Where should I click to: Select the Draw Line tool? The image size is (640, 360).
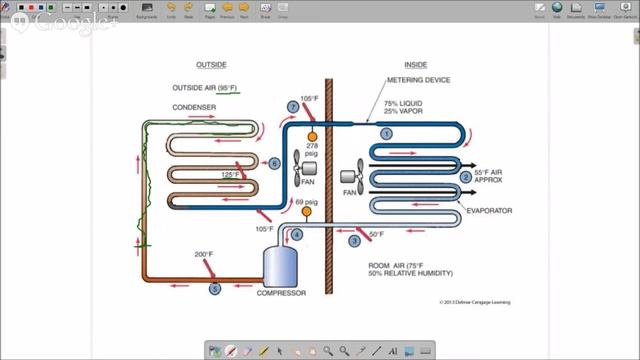(x=376, y=351)
